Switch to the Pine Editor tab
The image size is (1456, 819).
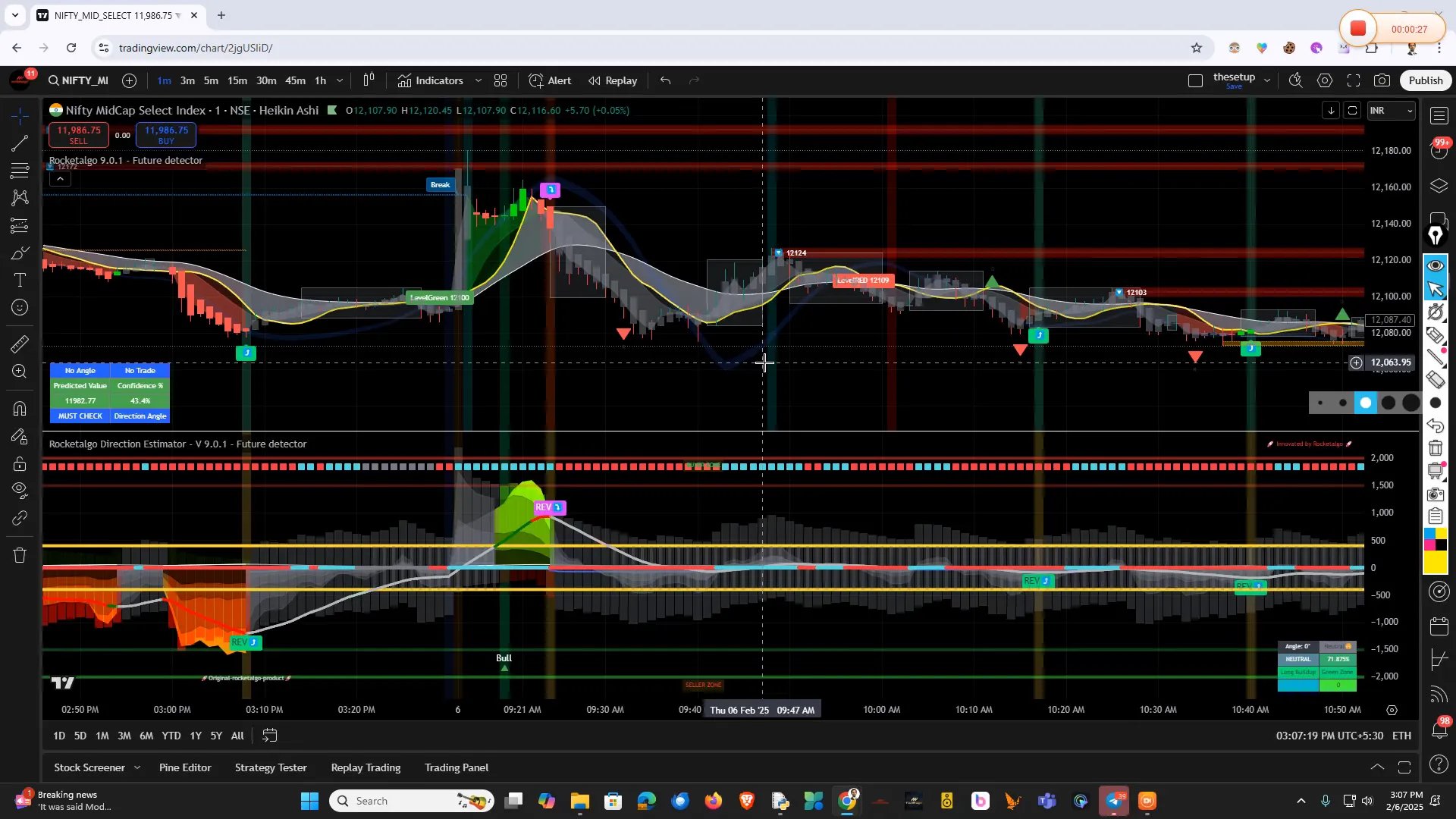pos(184,767)
